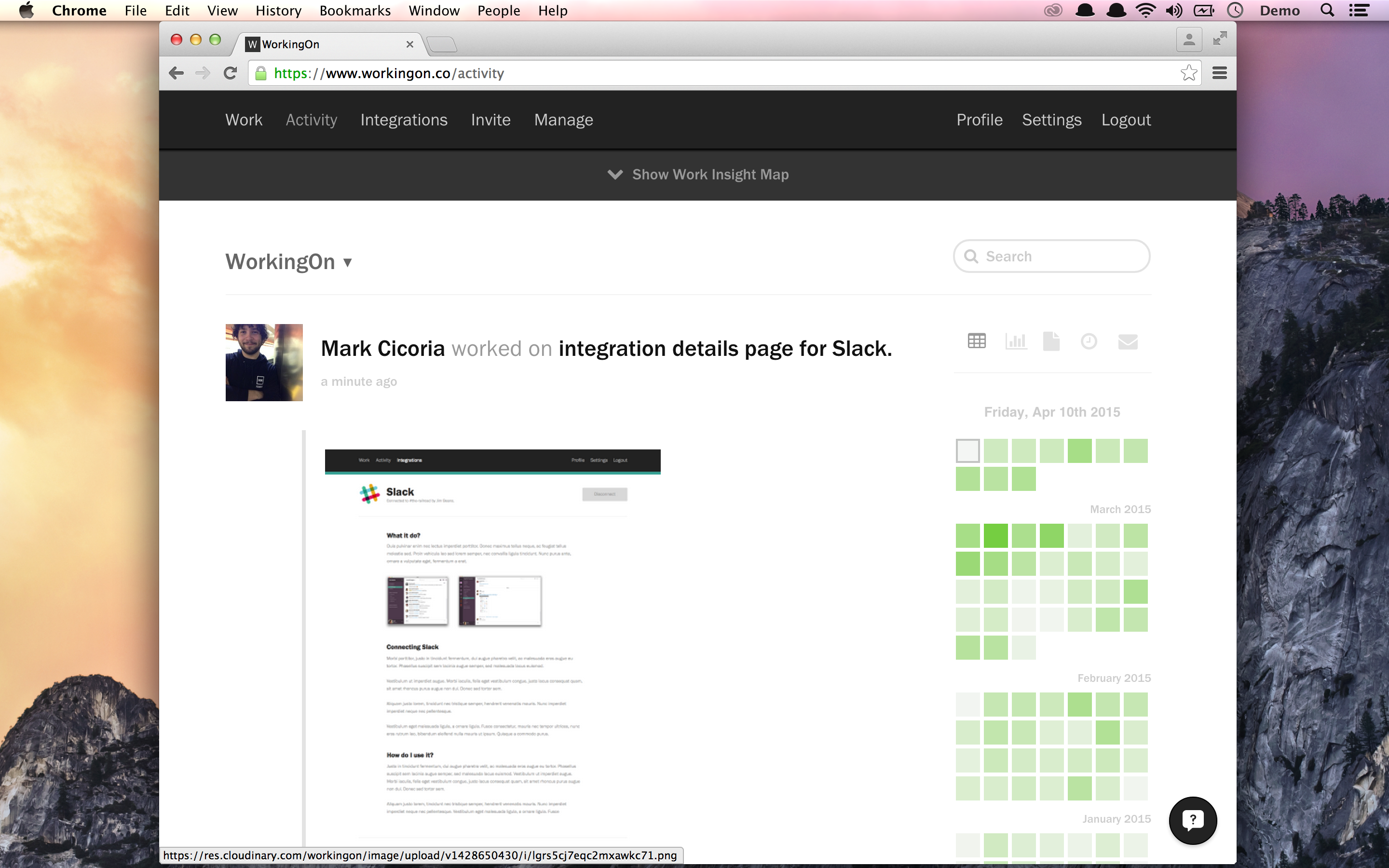The width and height of the screenshot is (1389, 868).
Task: Click the Logout link
Action: [x=1126, y=120]
